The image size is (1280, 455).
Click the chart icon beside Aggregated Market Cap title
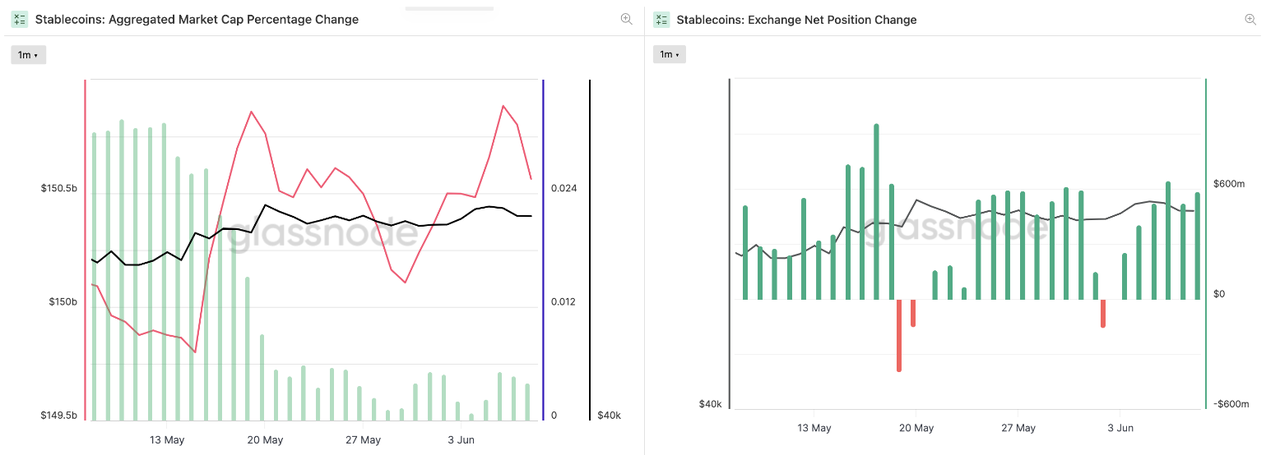20,19
